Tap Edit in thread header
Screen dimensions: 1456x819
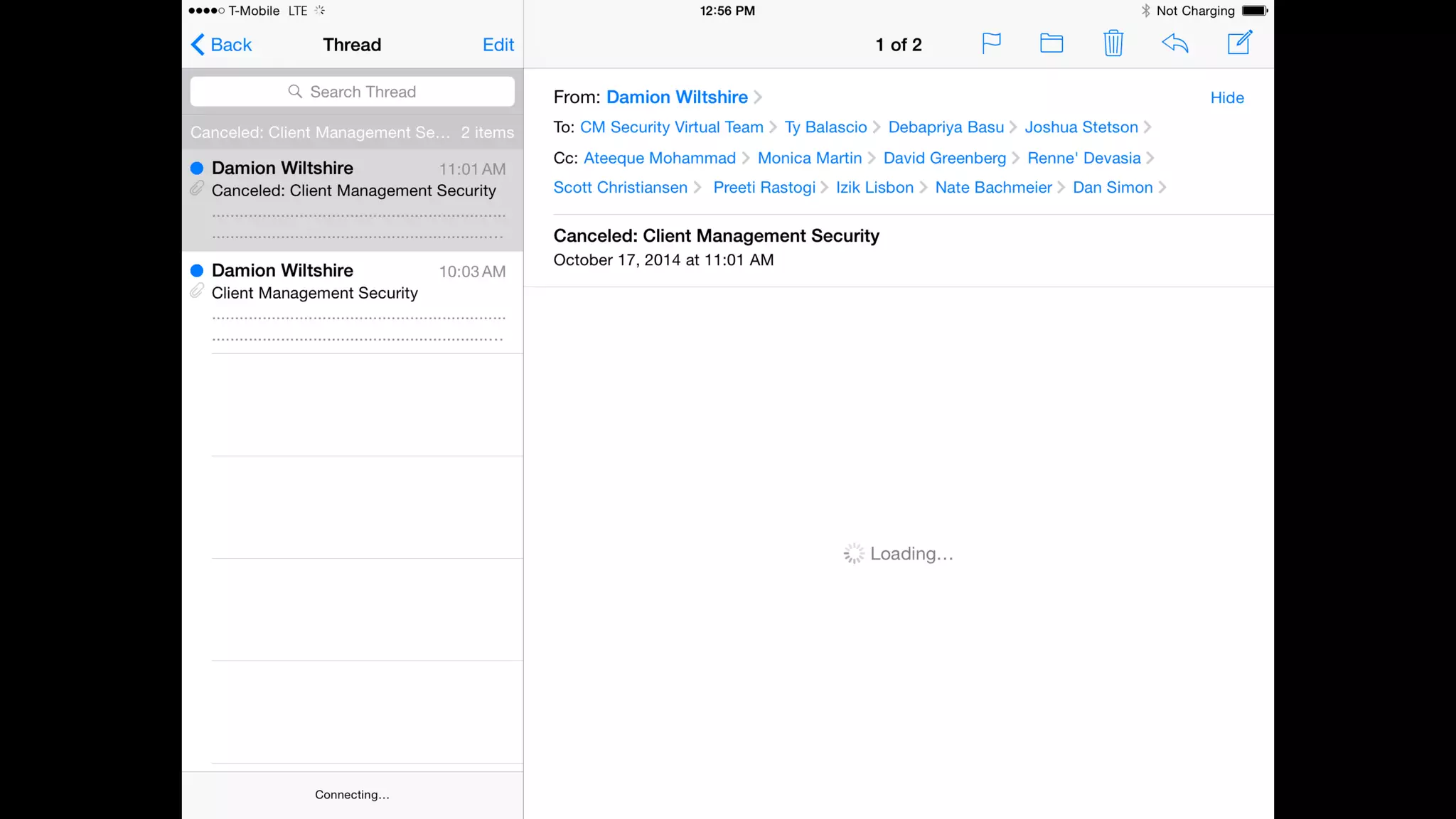498,45
